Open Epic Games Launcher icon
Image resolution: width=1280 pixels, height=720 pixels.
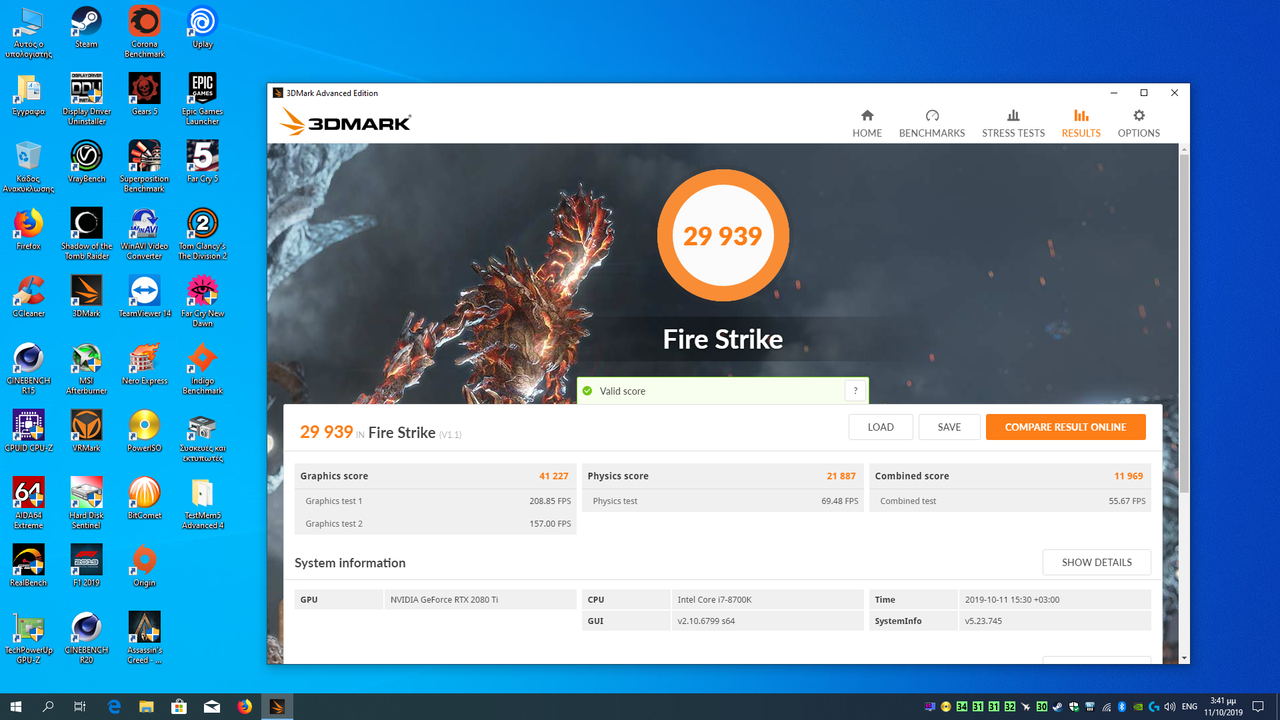(202, 98)
